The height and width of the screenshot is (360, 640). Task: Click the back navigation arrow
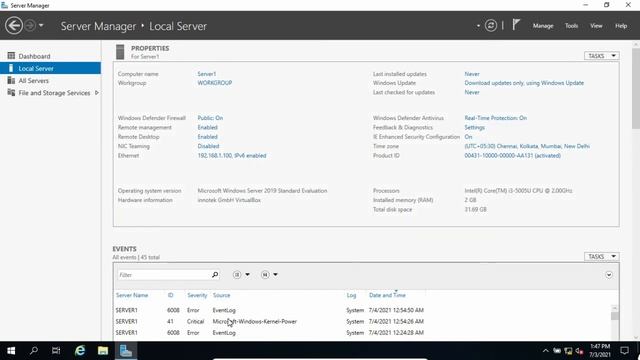[x=14, y=26]
